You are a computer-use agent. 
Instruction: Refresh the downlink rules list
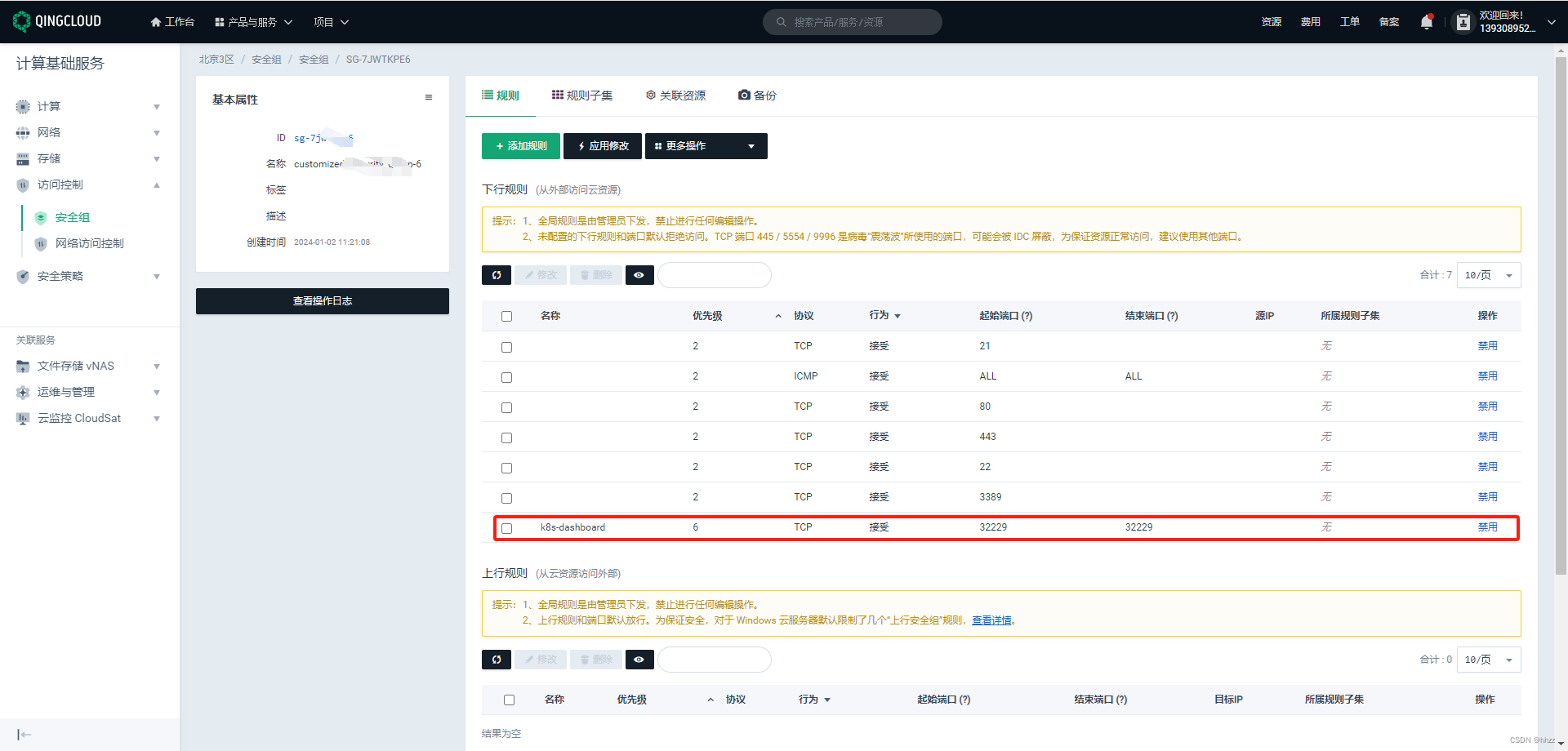click(497, 275)
